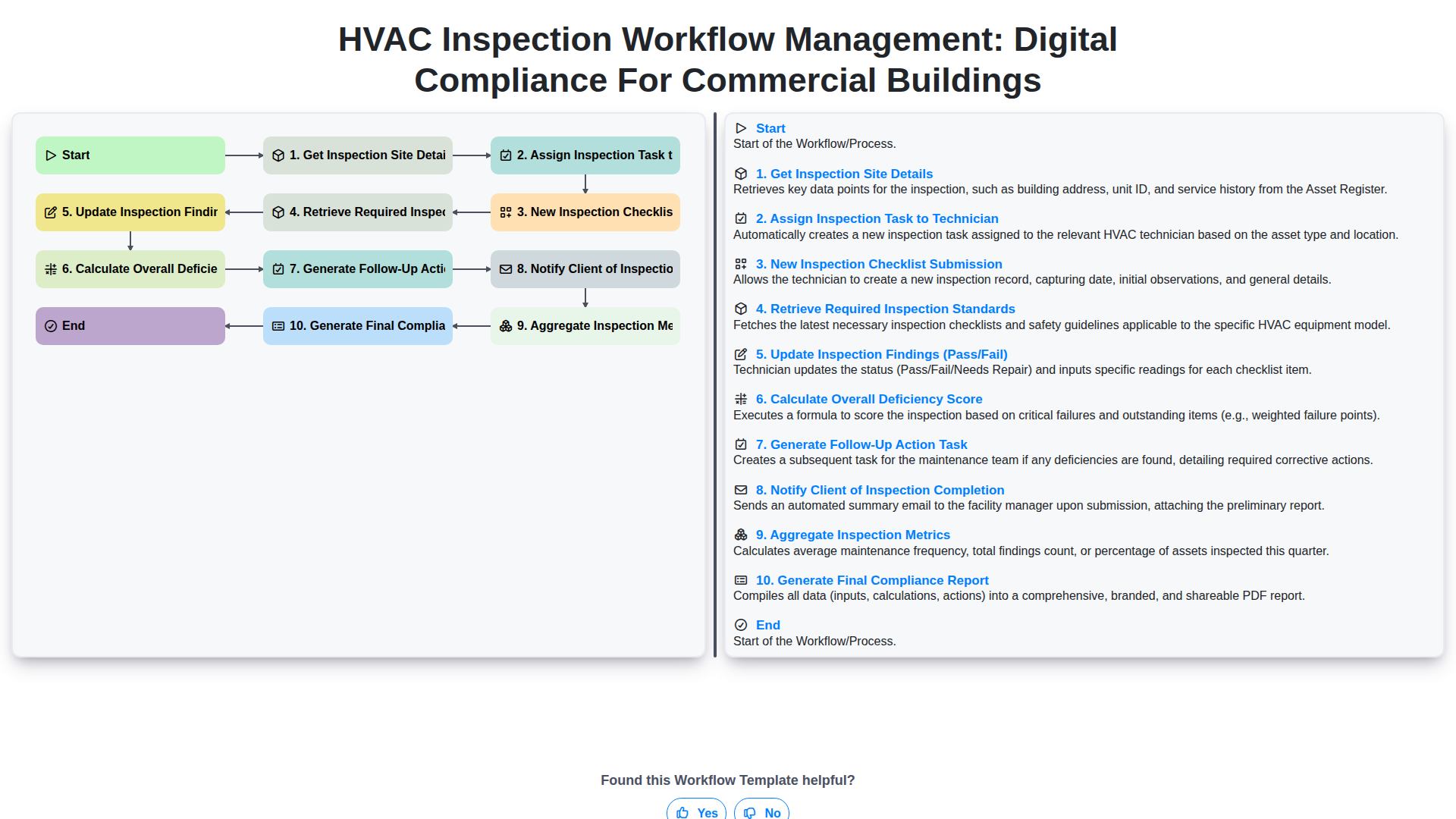
Task: Click the pencil icon beside Update Inspection Findings (Pass/Fail)
Action: coord(741,354)
